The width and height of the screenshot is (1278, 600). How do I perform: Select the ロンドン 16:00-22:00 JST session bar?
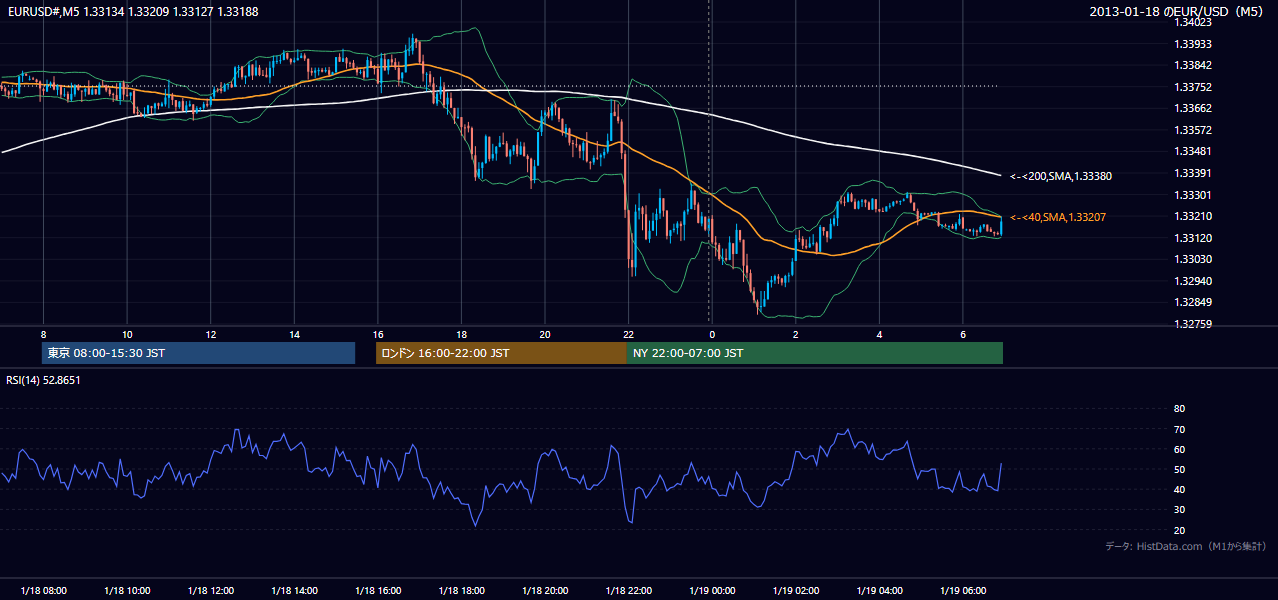point(501,353)
